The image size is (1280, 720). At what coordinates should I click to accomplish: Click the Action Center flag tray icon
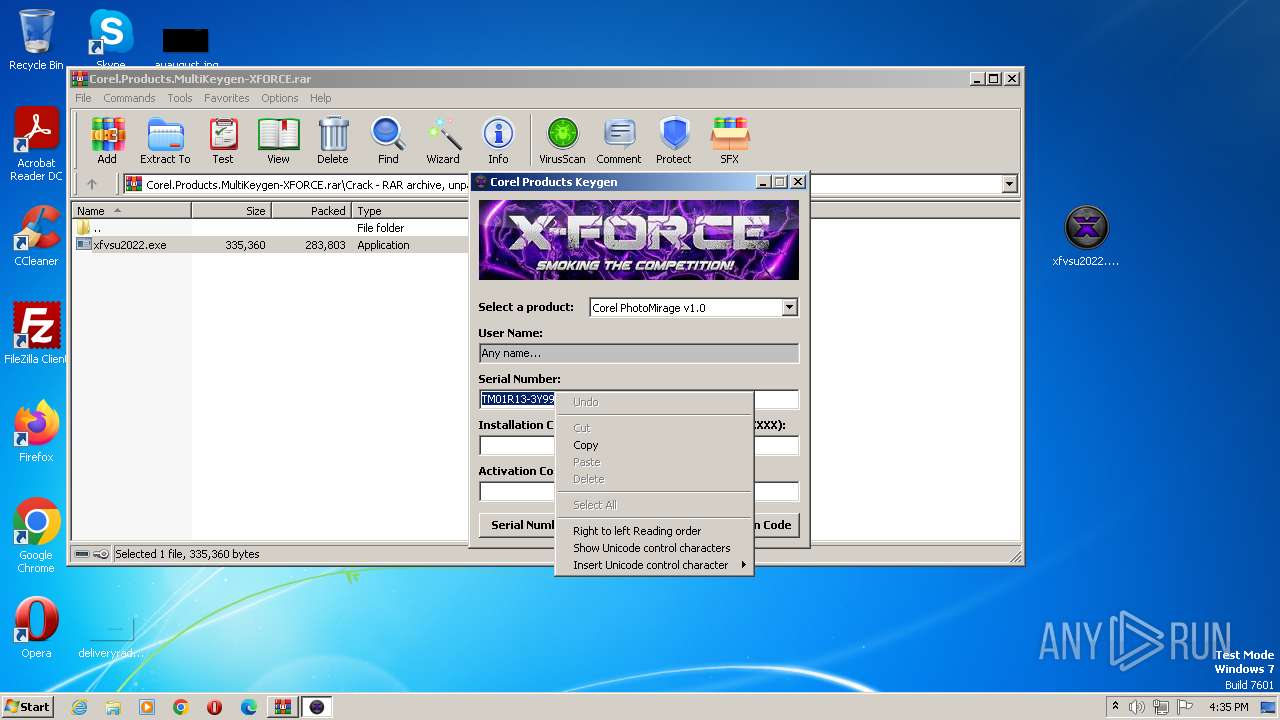point(1184,707)
